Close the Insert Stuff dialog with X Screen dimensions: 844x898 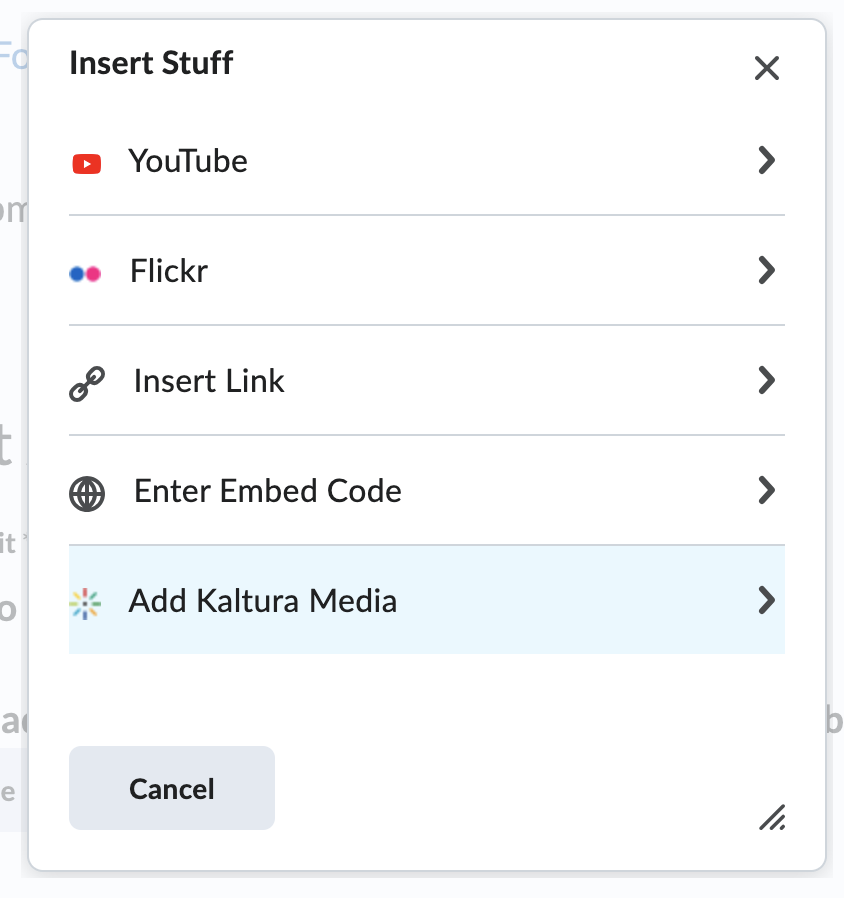[x=766, y=68]
